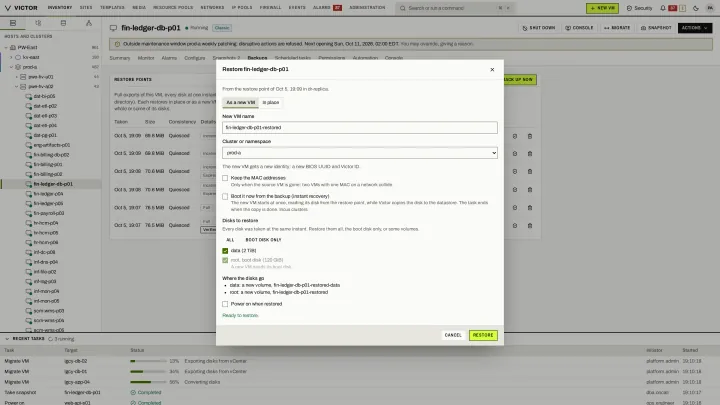Open the PA user avatar menu
The width and height of the screenshot is (720, 405).
coord(710,8)
